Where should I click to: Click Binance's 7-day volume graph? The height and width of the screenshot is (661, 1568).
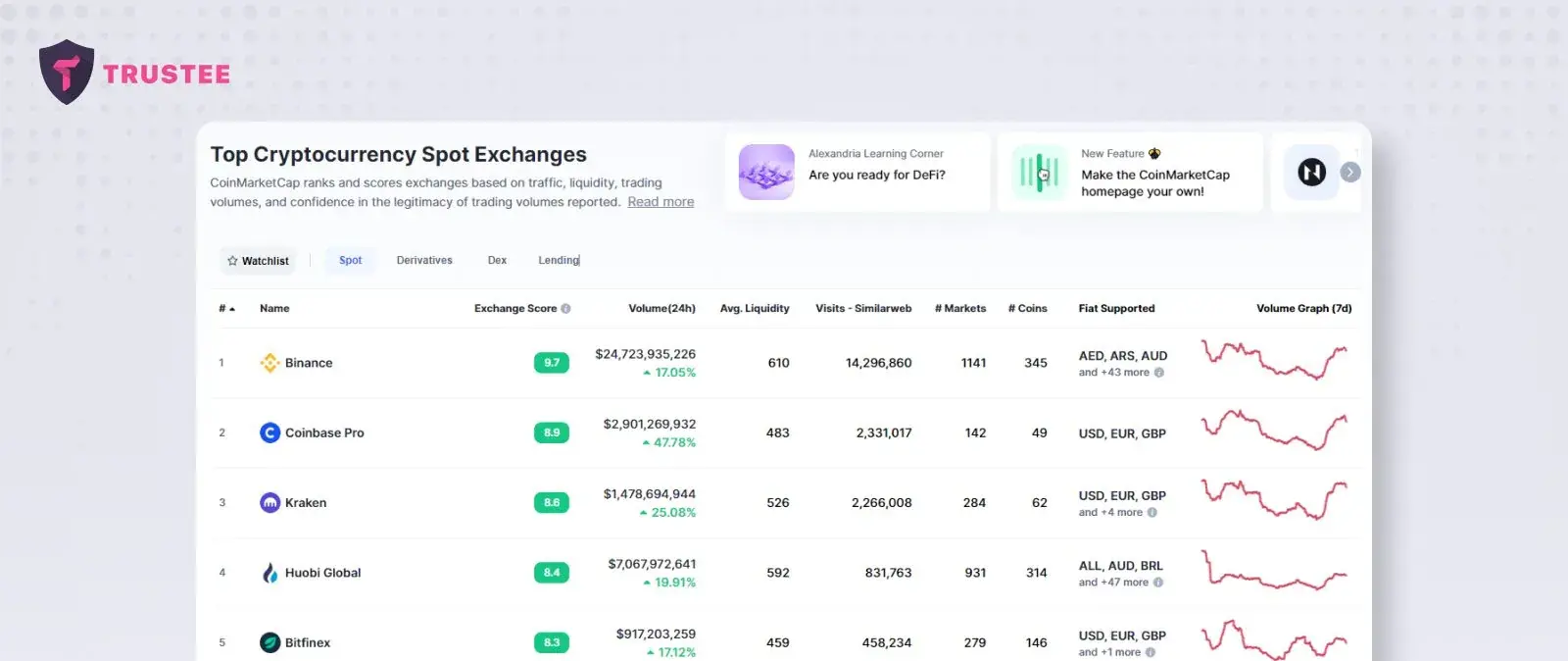click(x=1274, y=360)
